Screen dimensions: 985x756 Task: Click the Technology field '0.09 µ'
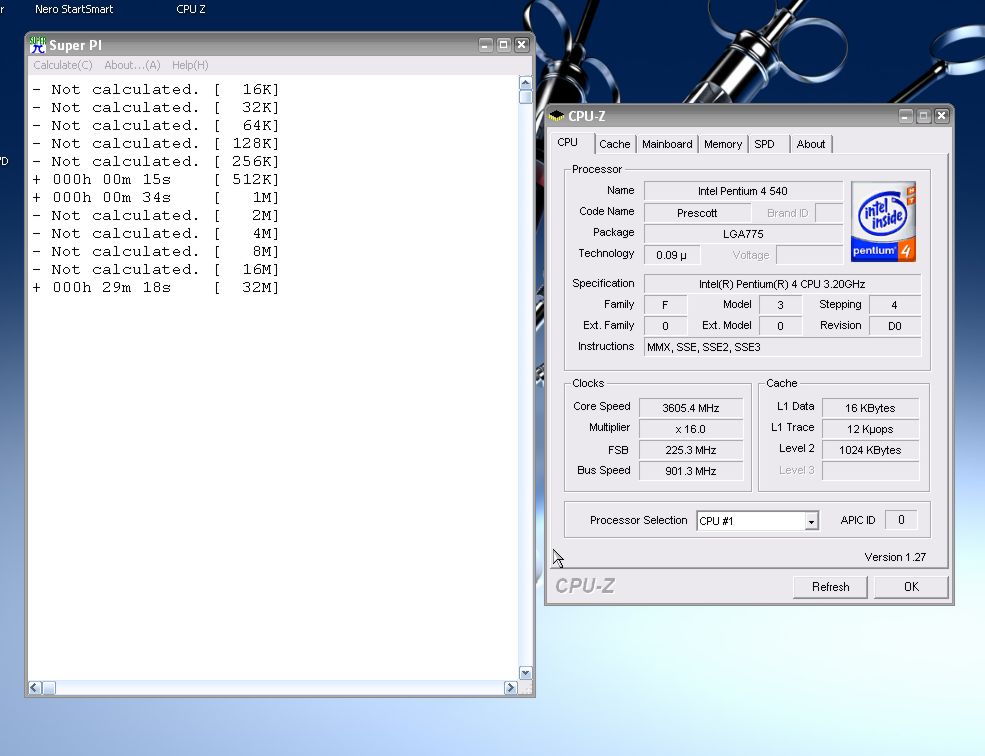(x=672, y=255)
